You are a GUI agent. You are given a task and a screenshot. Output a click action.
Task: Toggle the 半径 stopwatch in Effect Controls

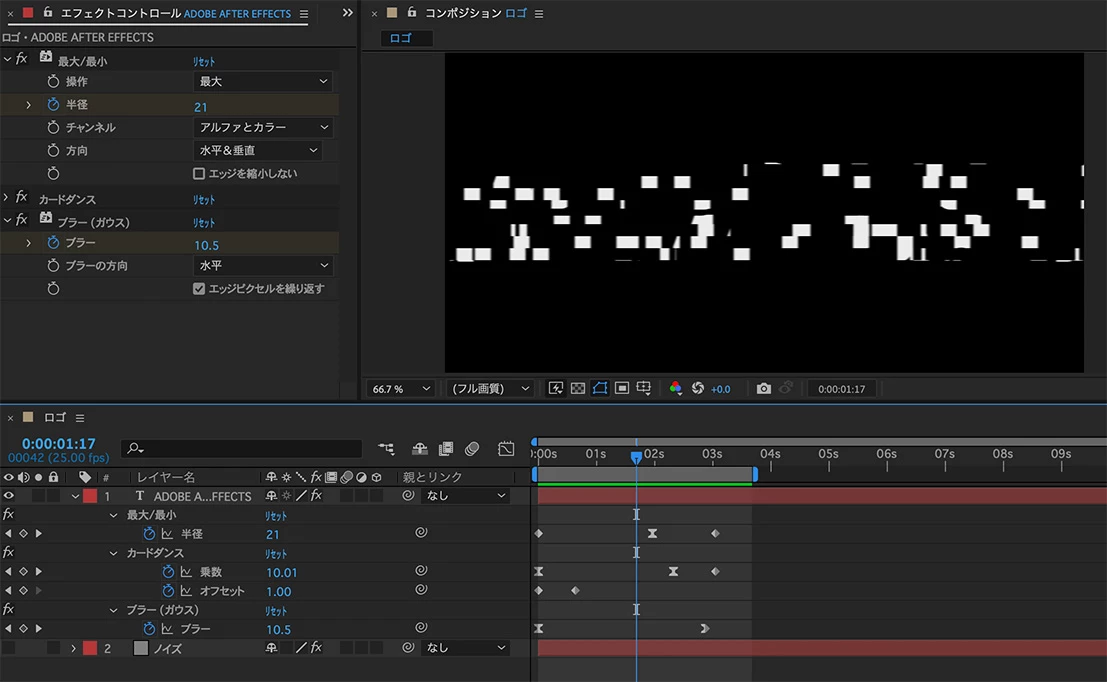tap(53, 104)
